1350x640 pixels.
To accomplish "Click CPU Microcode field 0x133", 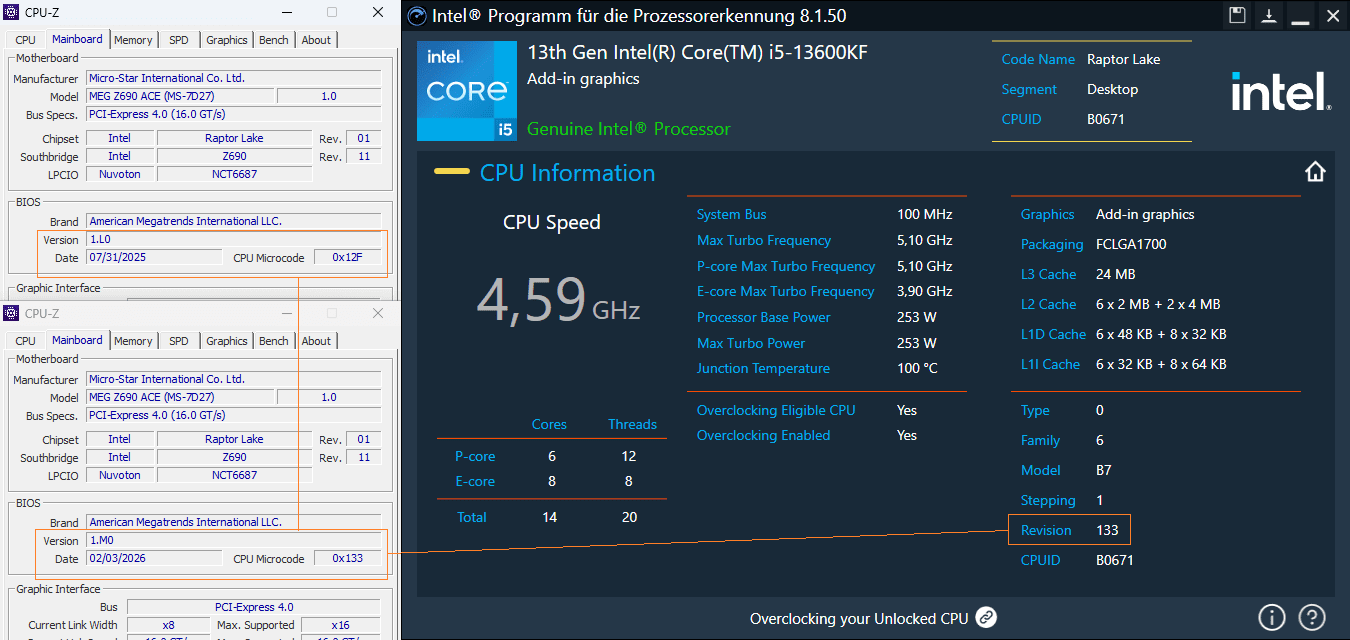I will coord(347,559).
